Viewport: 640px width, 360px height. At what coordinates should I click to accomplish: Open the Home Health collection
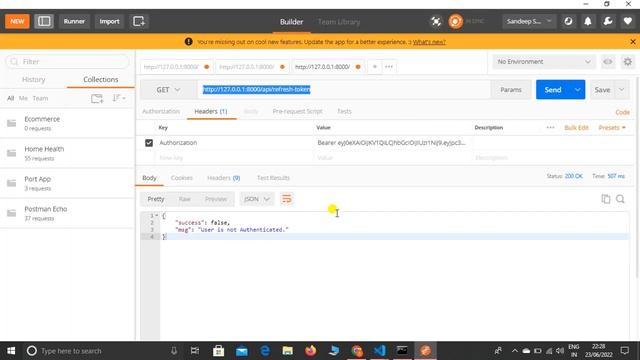click(x=67, y=153)
